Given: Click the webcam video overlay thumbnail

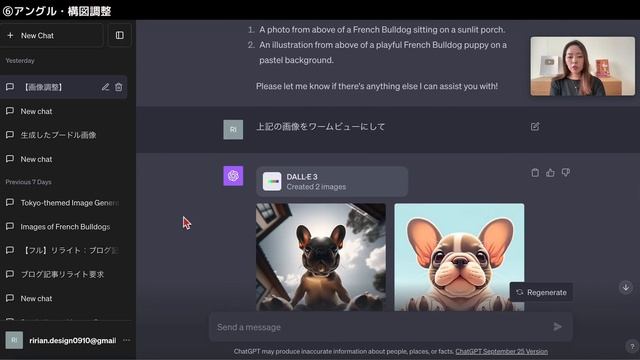Looking at the screenshot, I should 582,67.
